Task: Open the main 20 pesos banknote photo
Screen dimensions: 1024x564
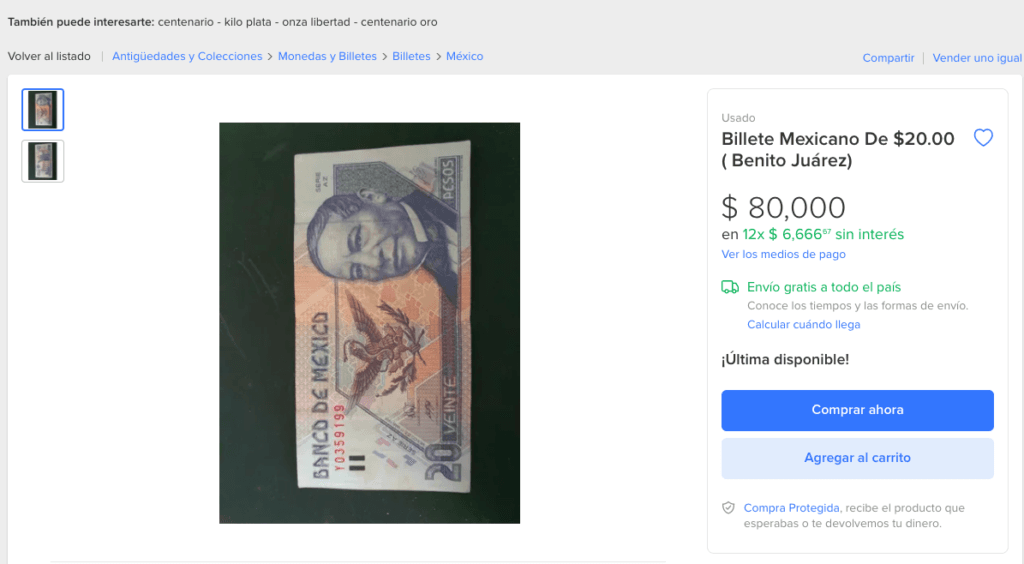Action: [x=370, y=323]
